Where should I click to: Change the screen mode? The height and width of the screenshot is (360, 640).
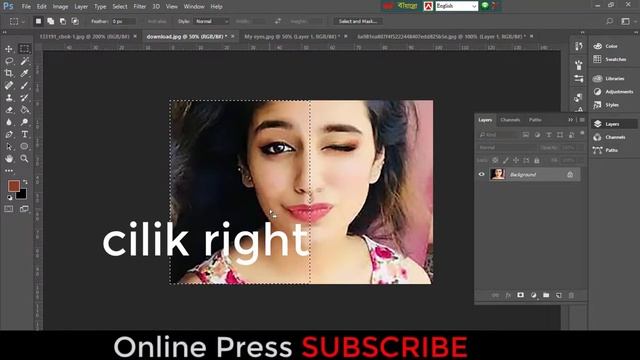[x=24, y=209]
